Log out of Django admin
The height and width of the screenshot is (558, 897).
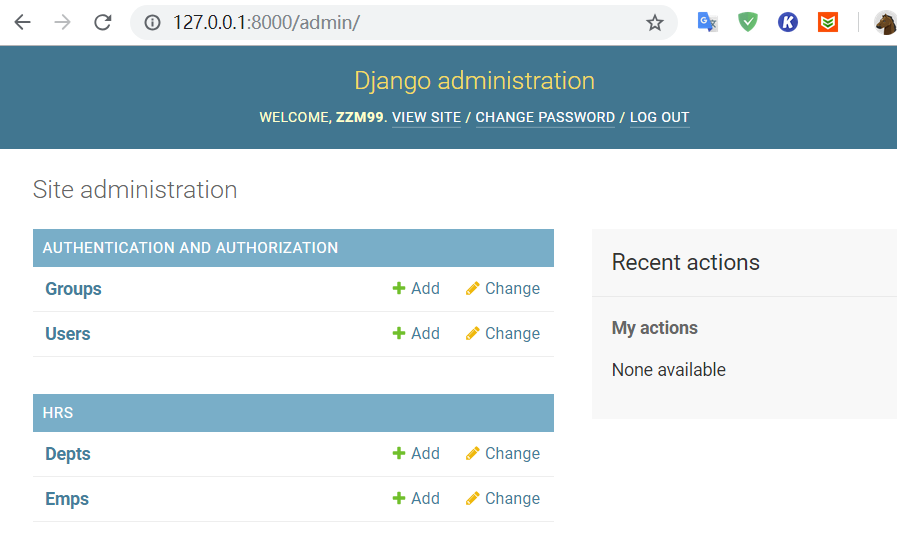(x=659, y=117)
